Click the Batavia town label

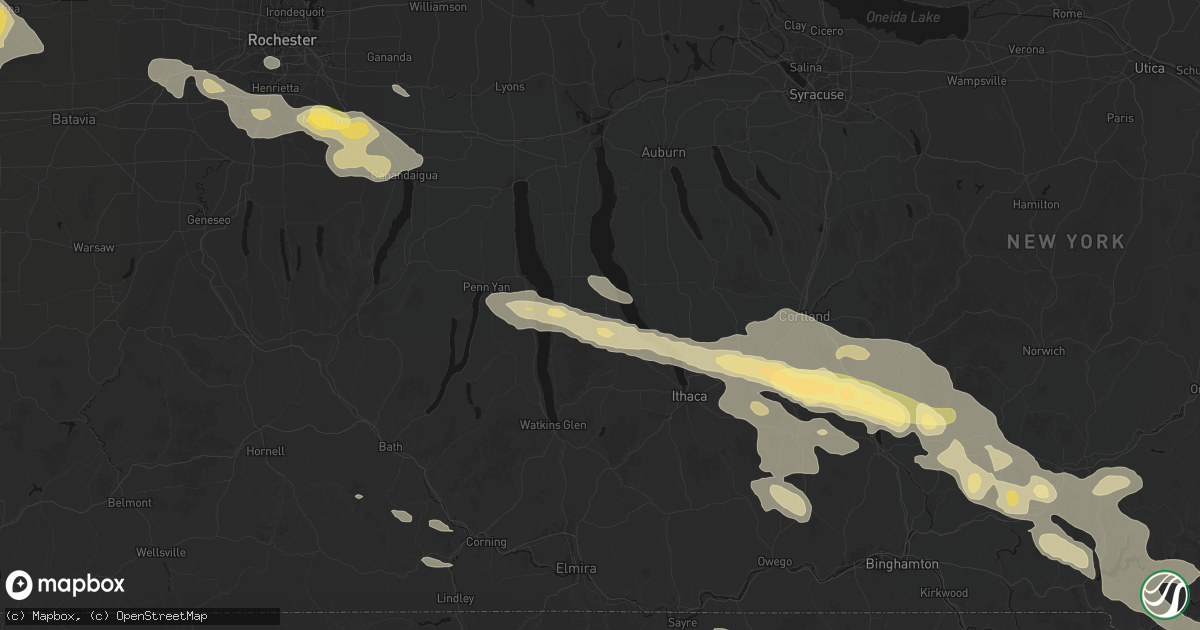[x=74, y=119]
